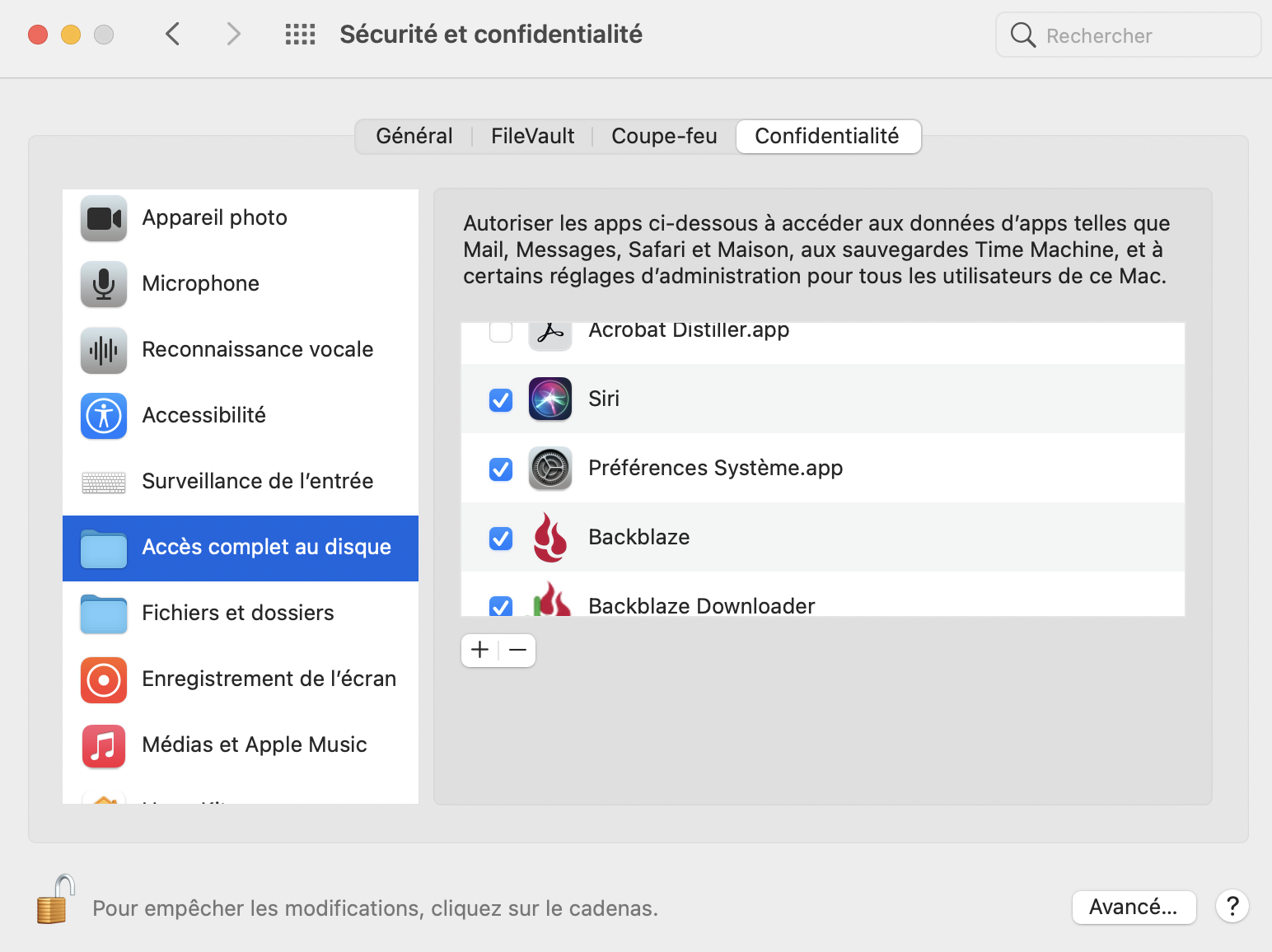1272x952 pixels.
Task: Open Enregistrement de l'écran category
Action: (x=269, y=679)
